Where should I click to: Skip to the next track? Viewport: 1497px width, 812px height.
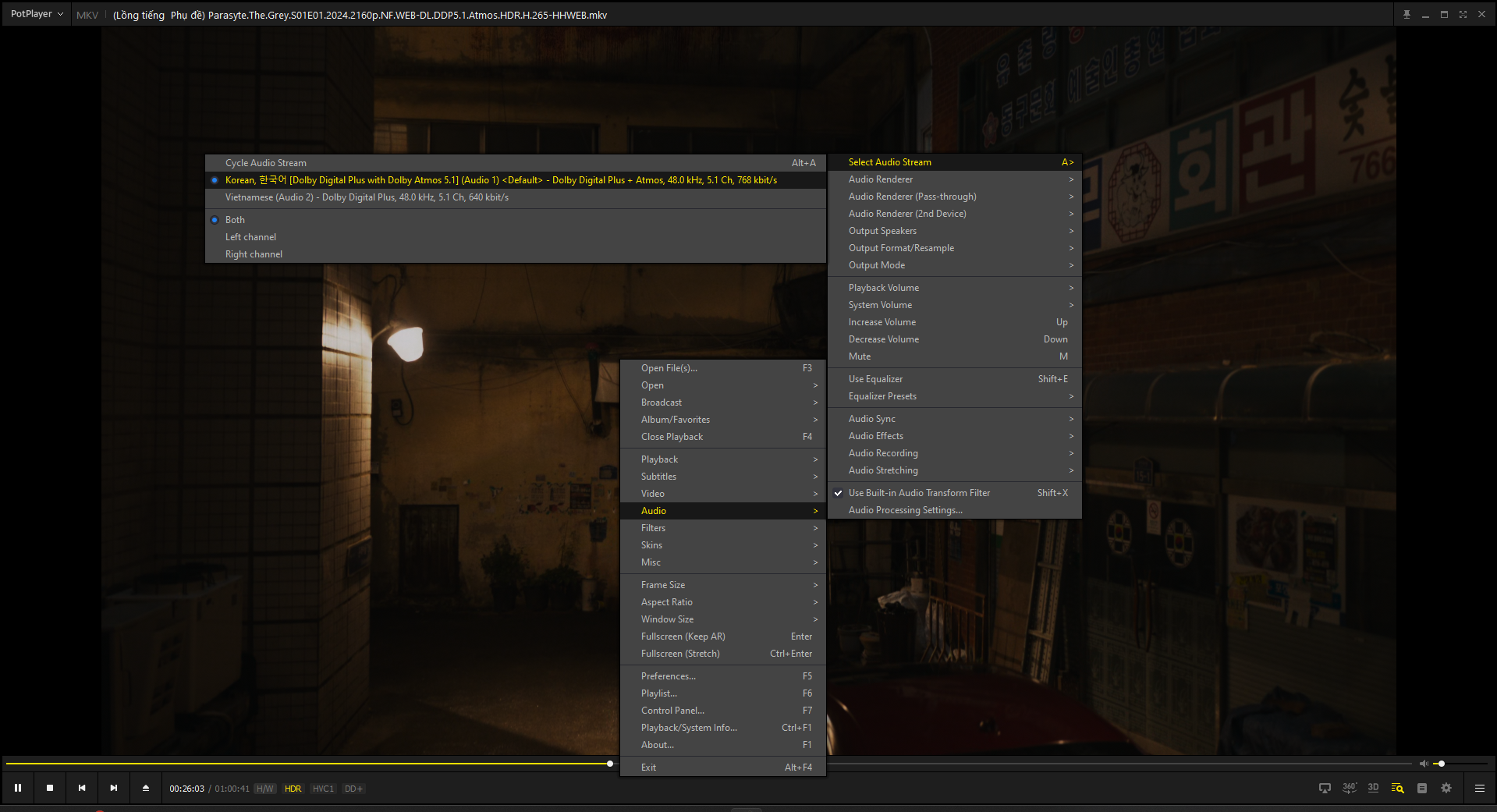114,788
